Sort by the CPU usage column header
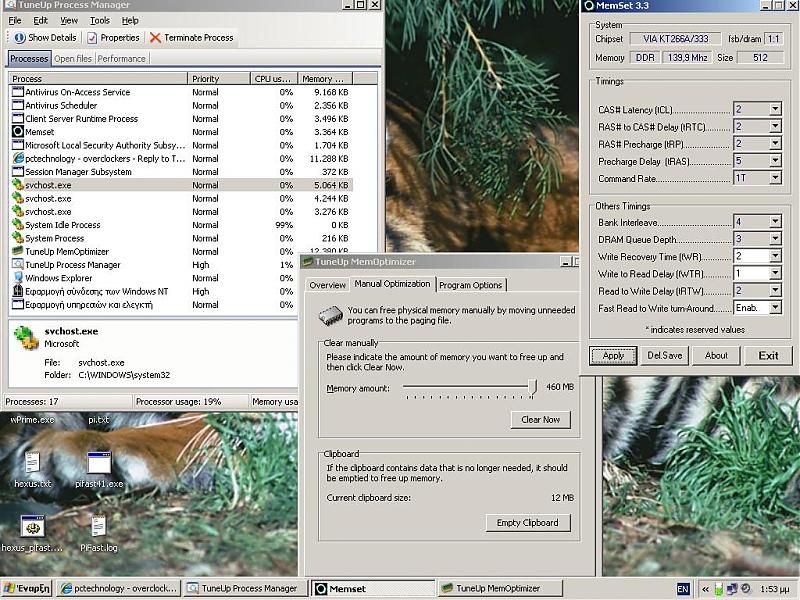This screenshot has width=800, height=600. (x=273, y=79)
